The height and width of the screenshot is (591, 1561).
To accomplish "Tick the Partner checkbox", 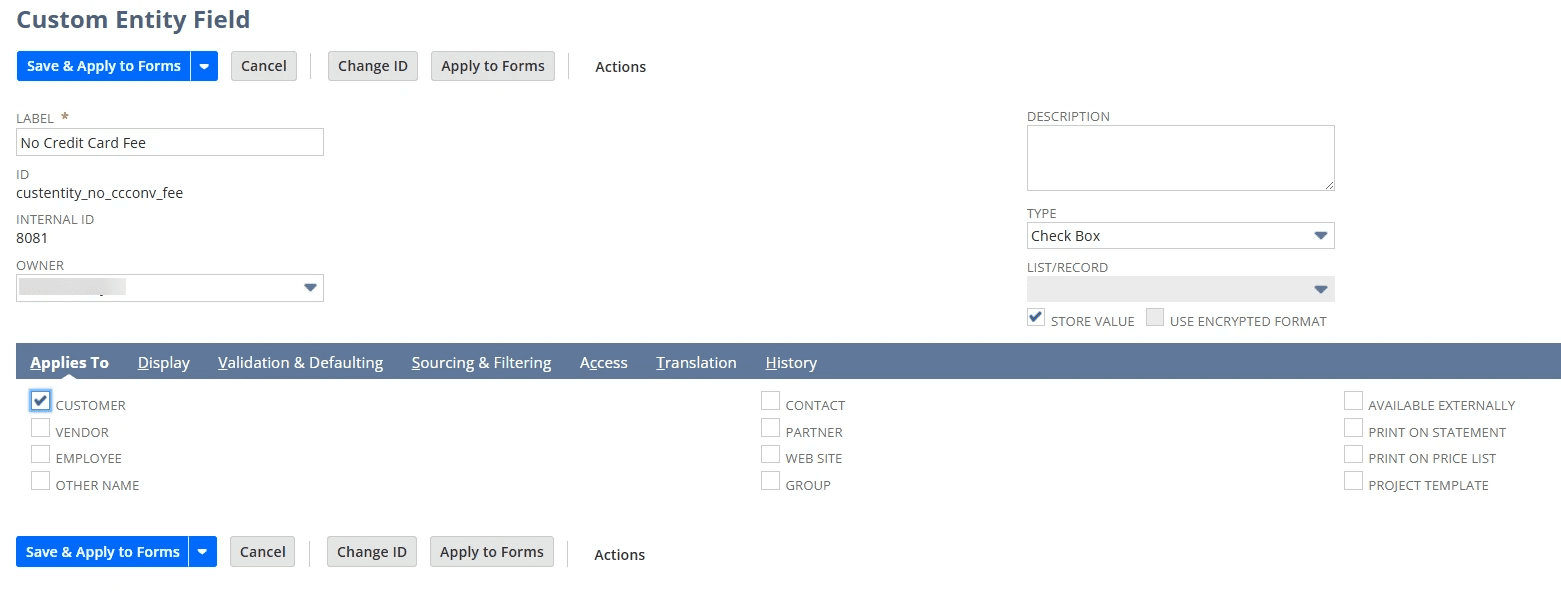I will 770,428.
